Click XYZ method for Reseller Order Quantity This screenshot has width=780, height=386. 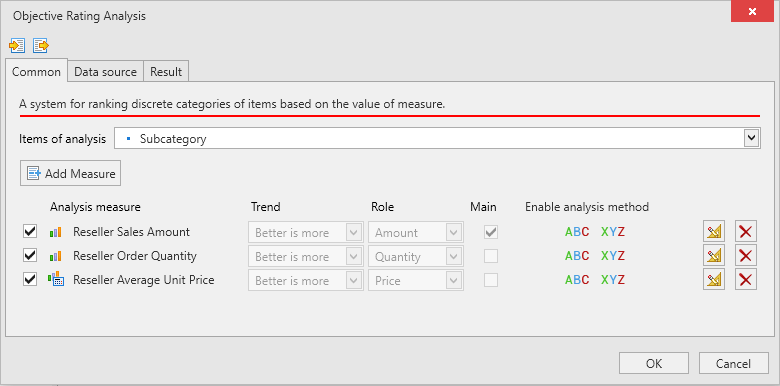click(x=613, y=256)
